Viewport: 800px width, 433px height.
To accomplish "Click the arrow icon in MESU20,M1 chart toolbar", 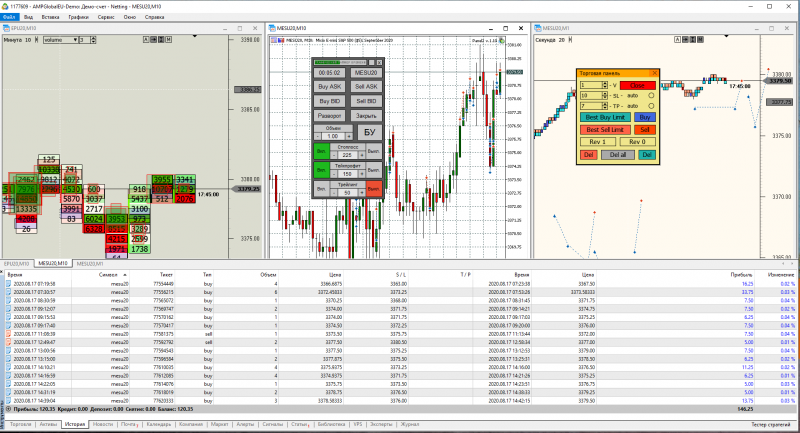I will coord(685,39).
